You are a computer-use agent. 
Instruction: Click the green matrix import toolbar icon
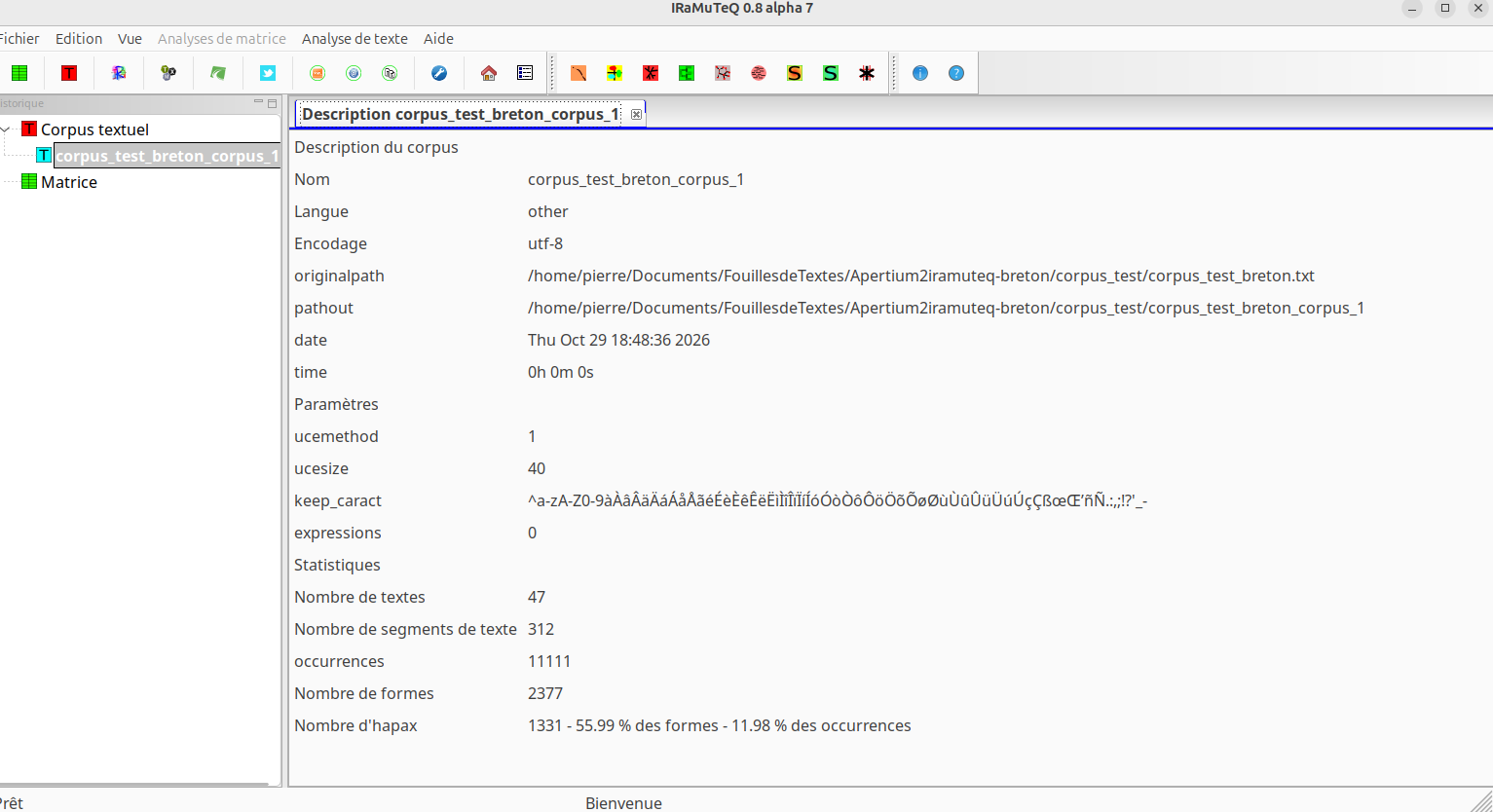[x=19, y=73]
